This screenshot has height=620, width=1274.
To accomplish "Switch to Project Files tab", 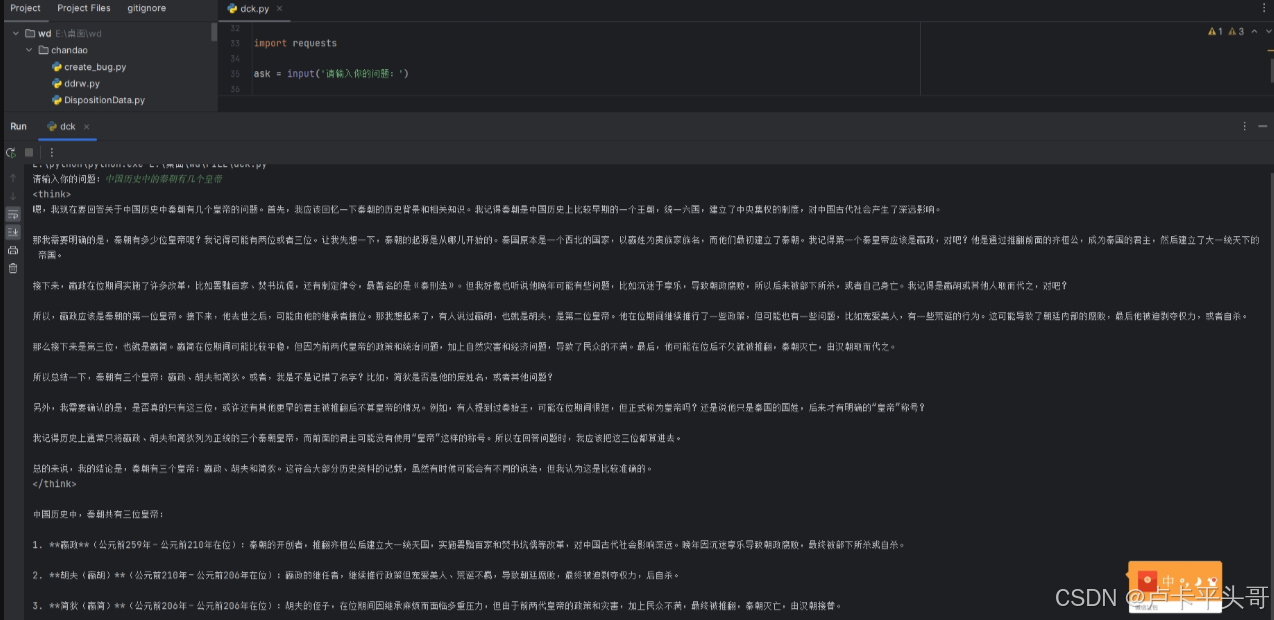I will tap(84, 8).
